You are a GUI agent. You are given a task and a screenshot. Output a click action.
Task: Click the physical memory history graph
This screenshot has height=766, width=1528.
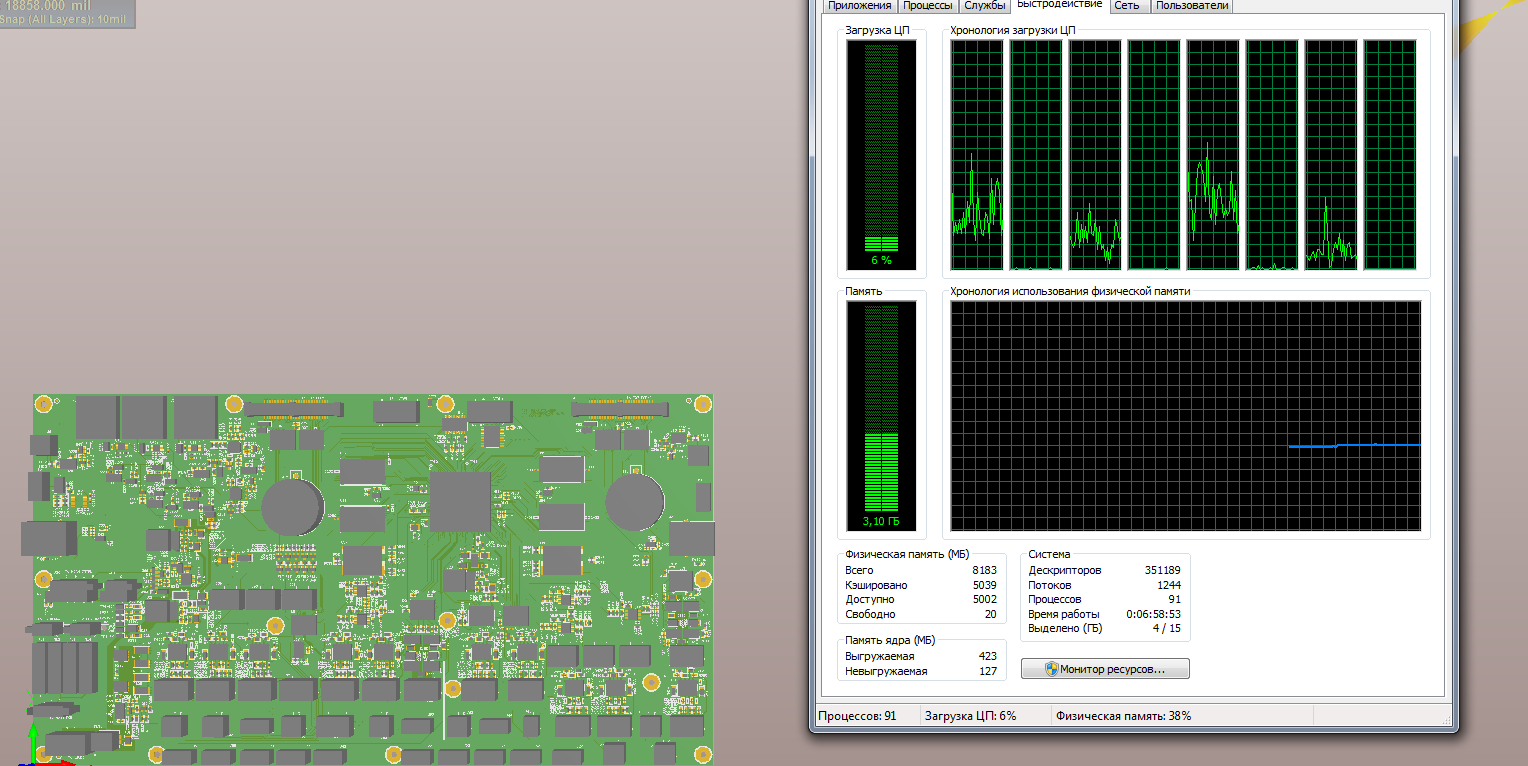click(x=1185, y=416)
